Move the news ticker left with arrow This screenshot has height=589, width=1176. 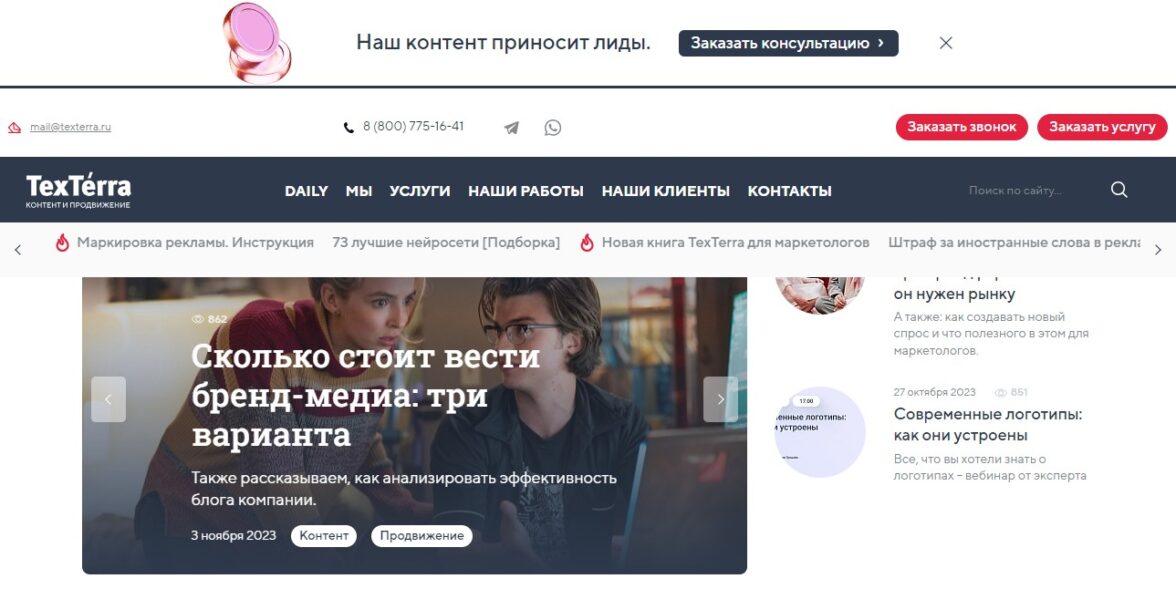coord(18,250)
